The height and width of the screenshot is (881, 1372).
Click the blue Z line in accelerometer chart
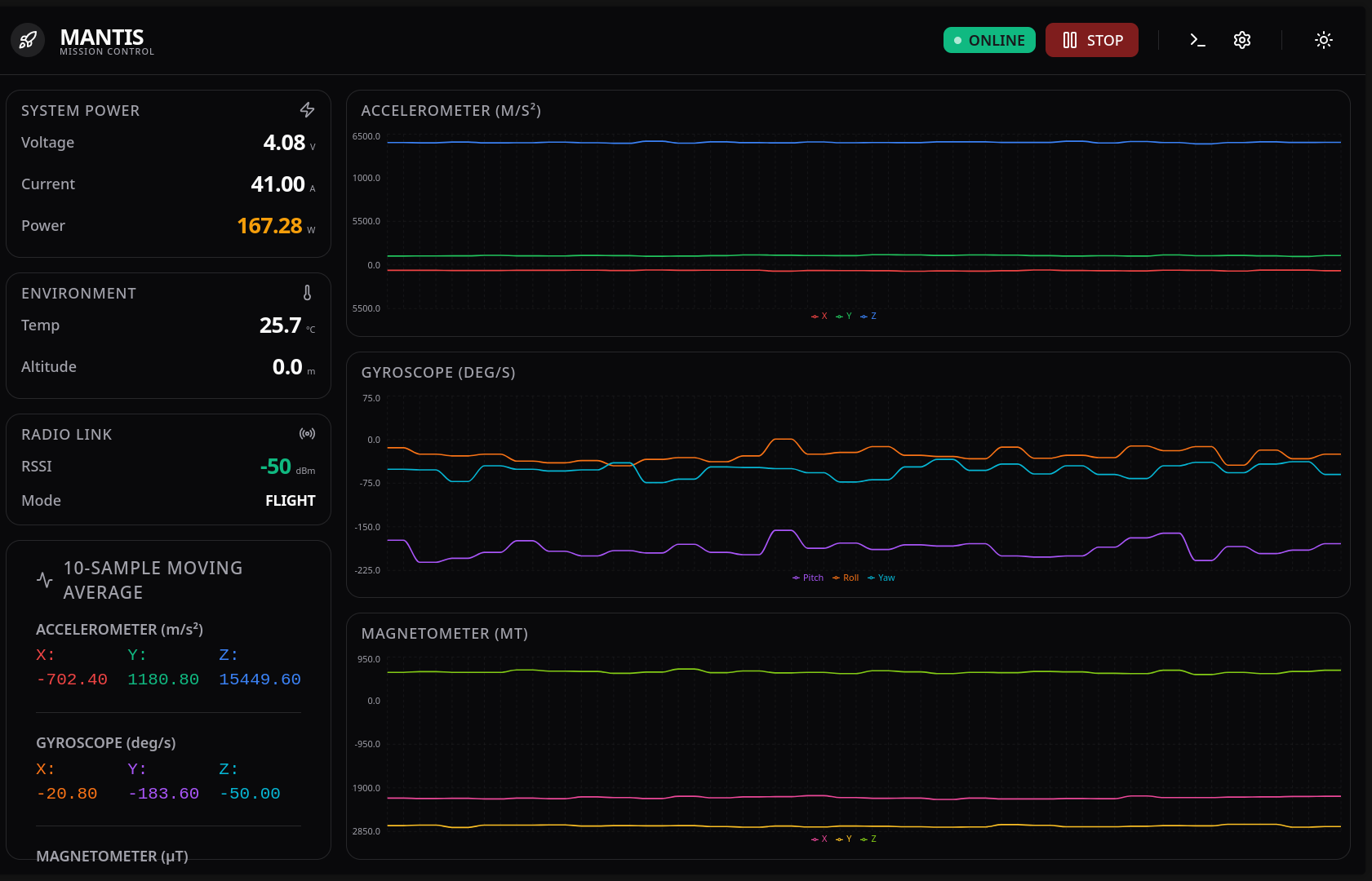[x=864, y=142]
